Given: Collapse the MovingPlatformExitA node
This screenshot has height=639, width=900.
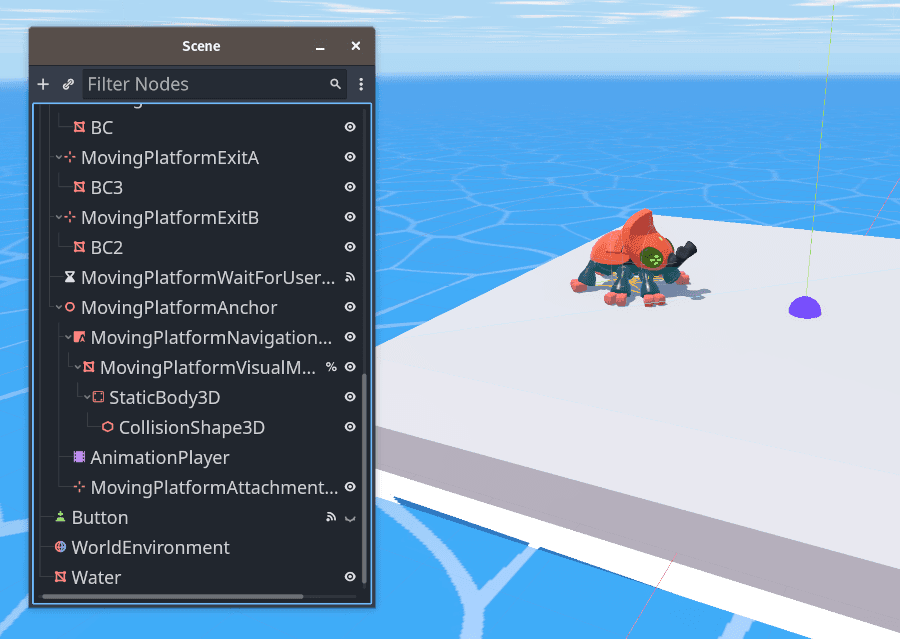Looking at the screenshot, I should (x=59, y=157).
